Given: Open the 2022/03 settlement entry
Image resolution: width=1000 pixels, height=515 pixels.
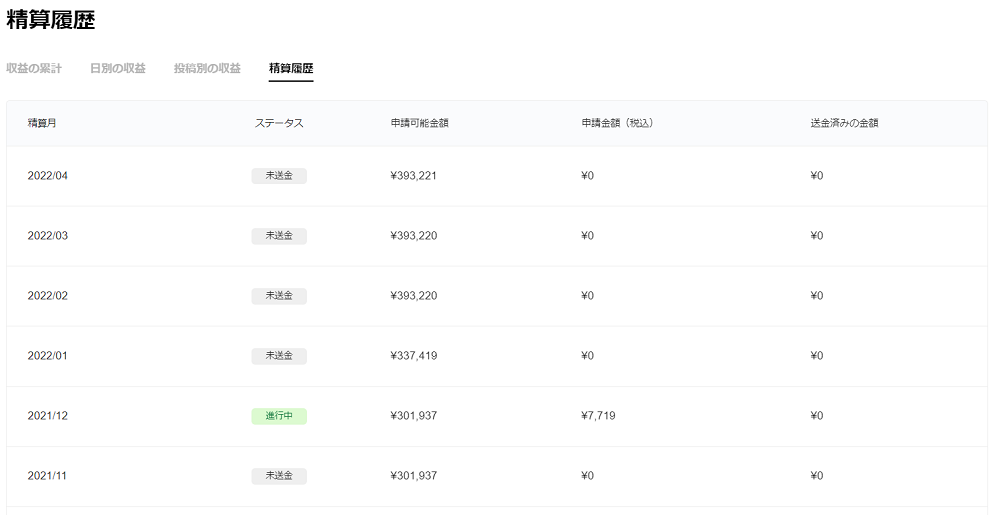Looking at the screenshot, I should pos(48,236).
